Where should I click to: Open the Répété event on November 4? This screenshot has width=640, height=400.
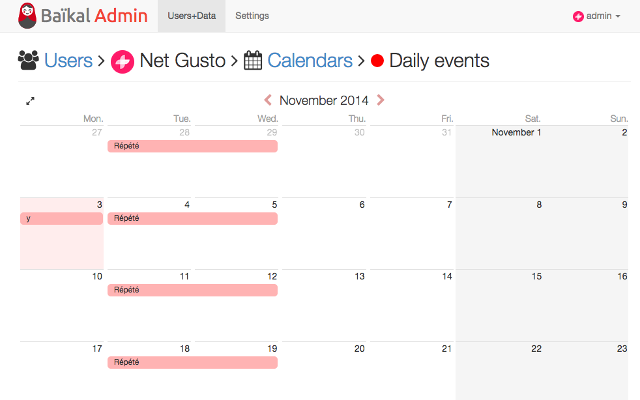click(x=193, y=218)
